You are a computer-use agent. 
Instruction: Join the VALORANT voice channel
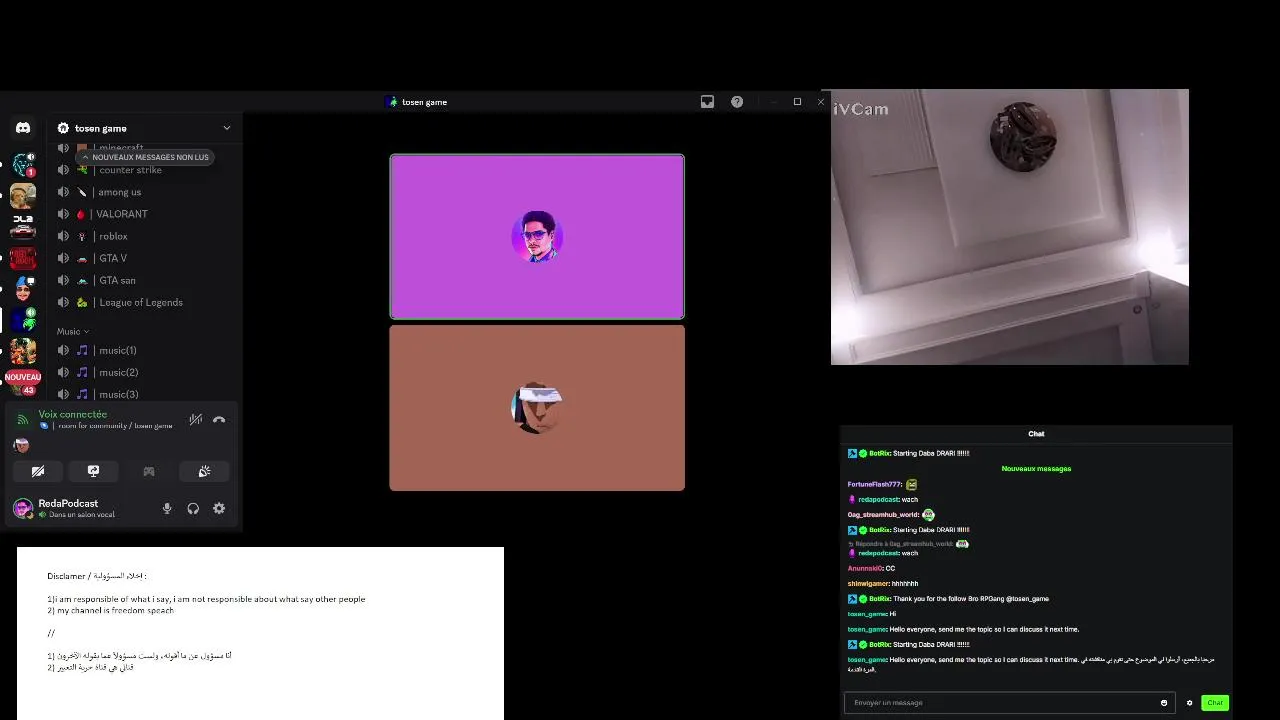(144, 214)
